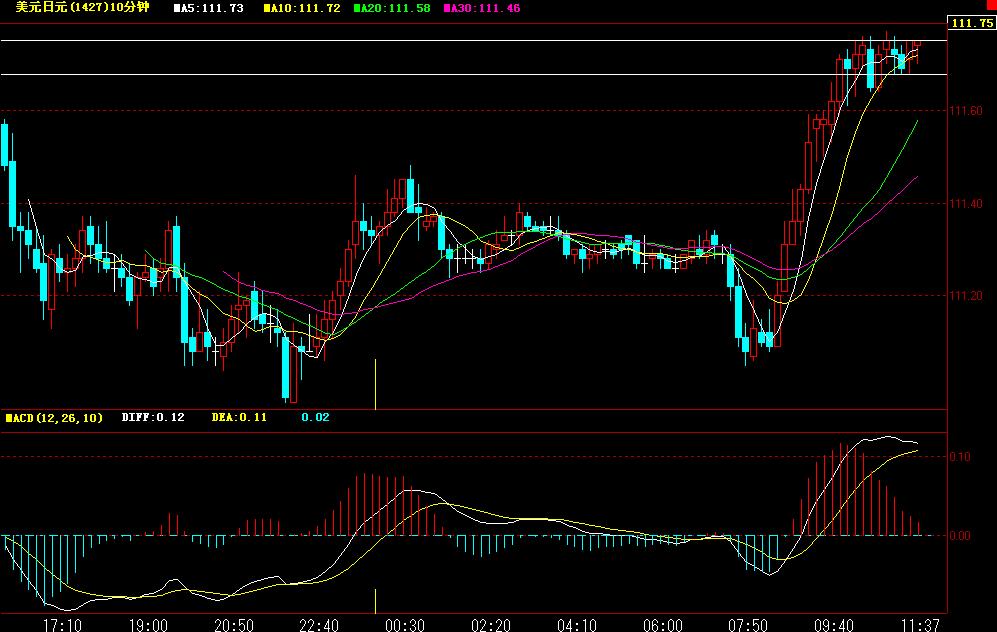Click the yellow vertical marker in price chart
This screenshot has height=632, width=997.
click(375, 384)
